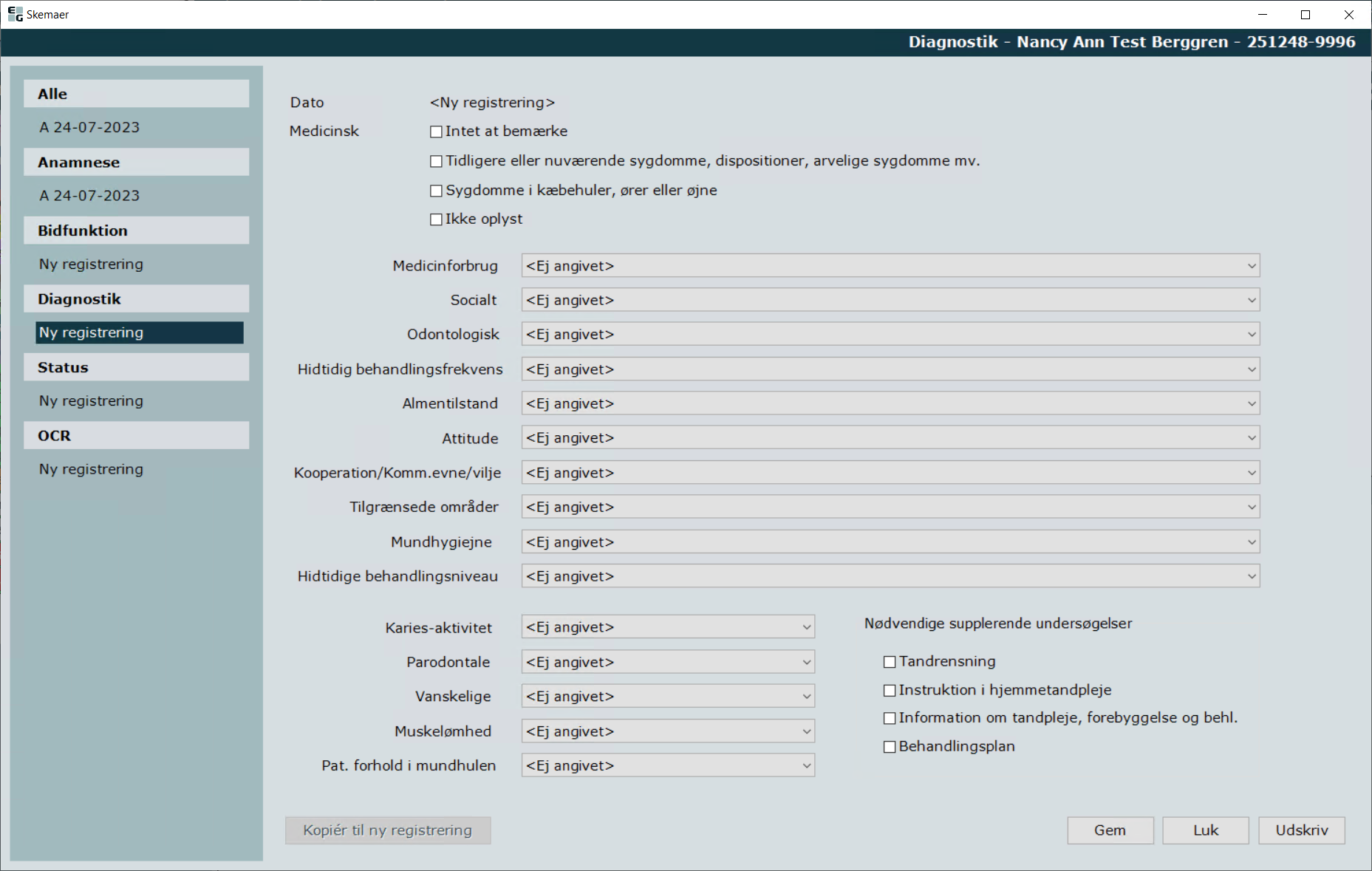Click the Luk button
This screenshot has width=1372, height=871.
pyautogui.click(x=1206, y=830)
